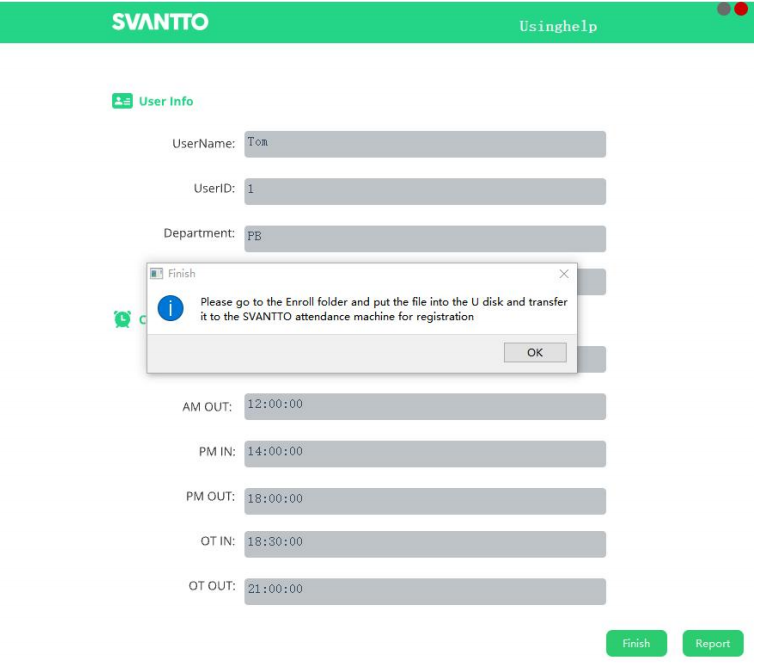Click the green alarm clock icon

(x=122, y=319)
